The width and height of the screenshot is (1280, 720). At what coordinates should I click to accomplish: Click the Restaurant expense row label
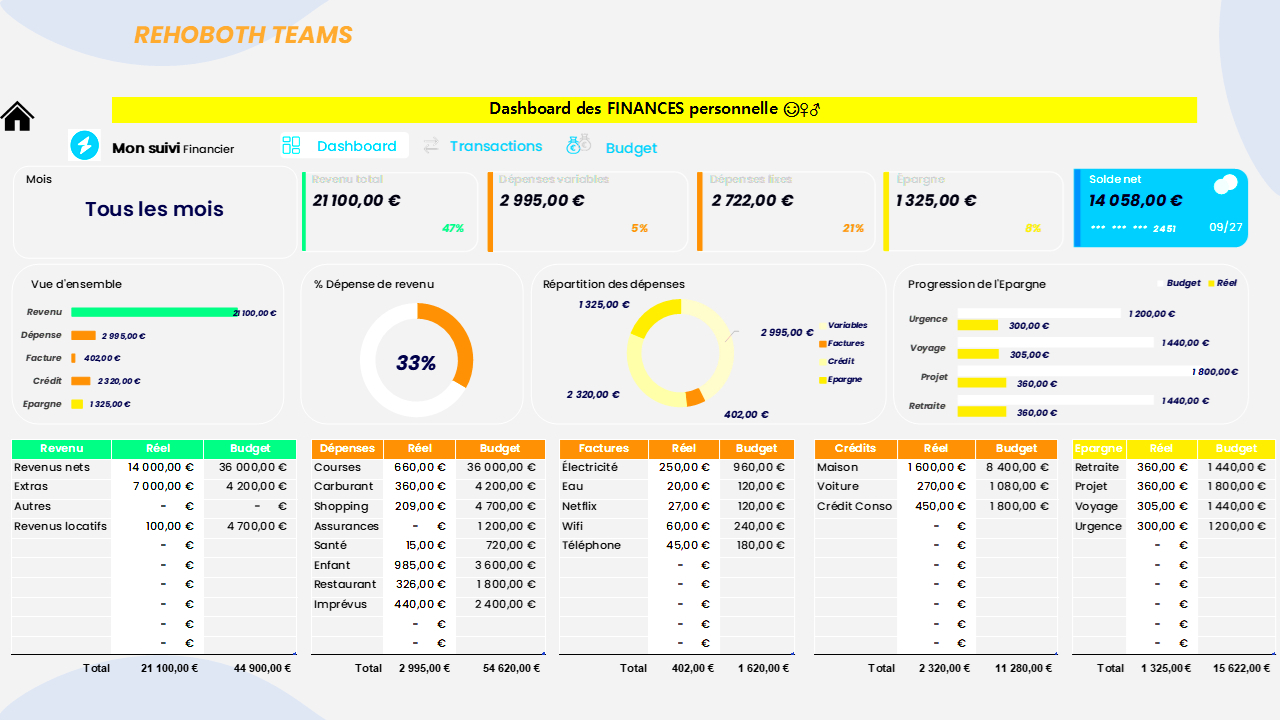pos(345,584)
